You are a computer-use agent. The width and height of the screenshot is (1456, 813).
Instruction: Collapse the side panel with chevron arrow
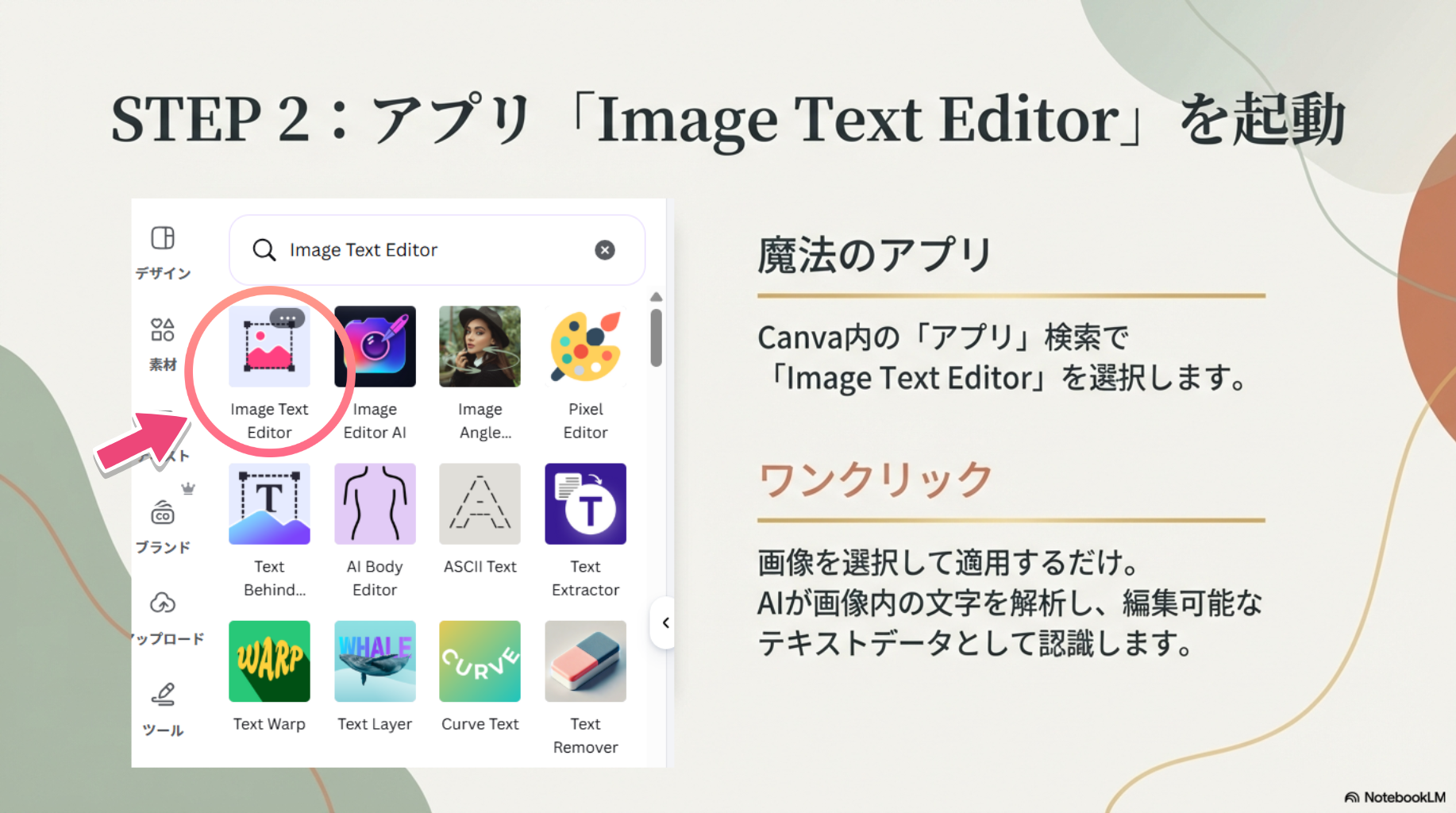click(x=665, y=623)
